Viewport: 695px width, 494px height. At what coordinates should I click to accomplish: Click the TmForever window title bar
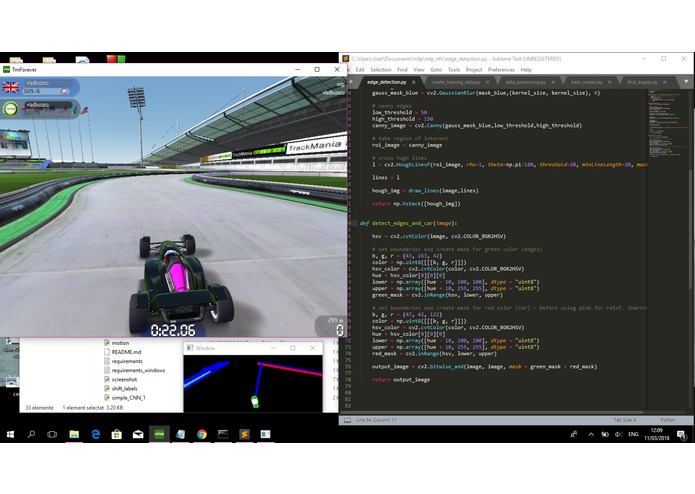click(173, 70)
